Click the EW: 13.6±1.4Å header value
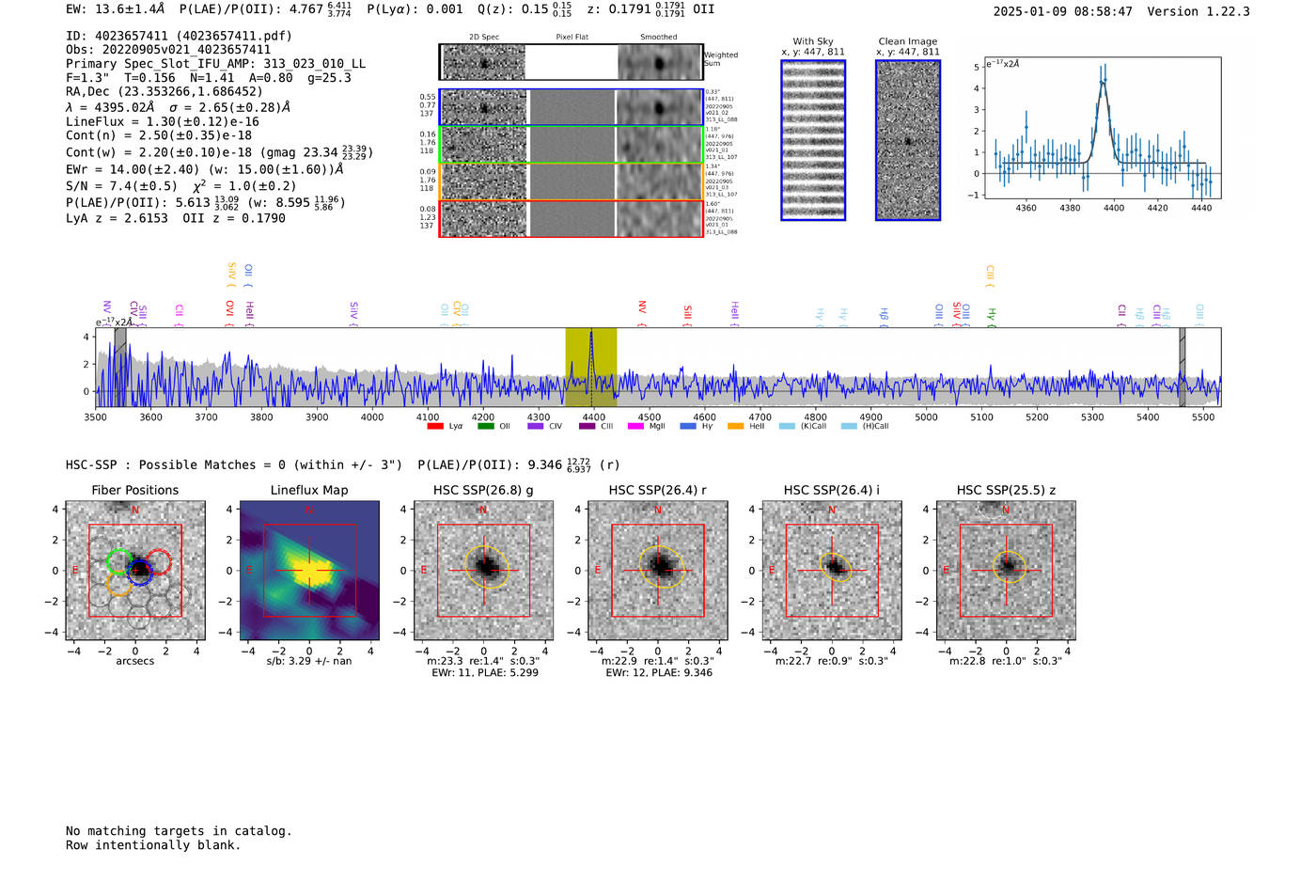Viewport: 1316px width, 896px height. point(116,8)
